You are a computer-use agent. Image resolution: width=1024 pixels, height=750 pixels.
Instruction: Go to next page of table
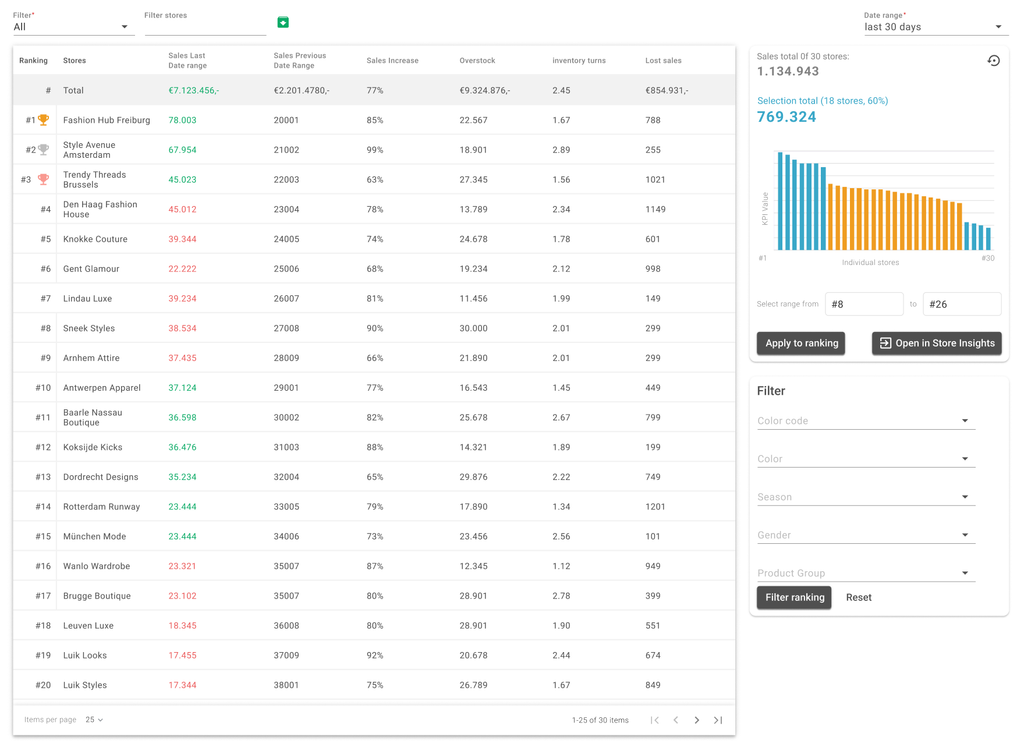pos(697,720)
